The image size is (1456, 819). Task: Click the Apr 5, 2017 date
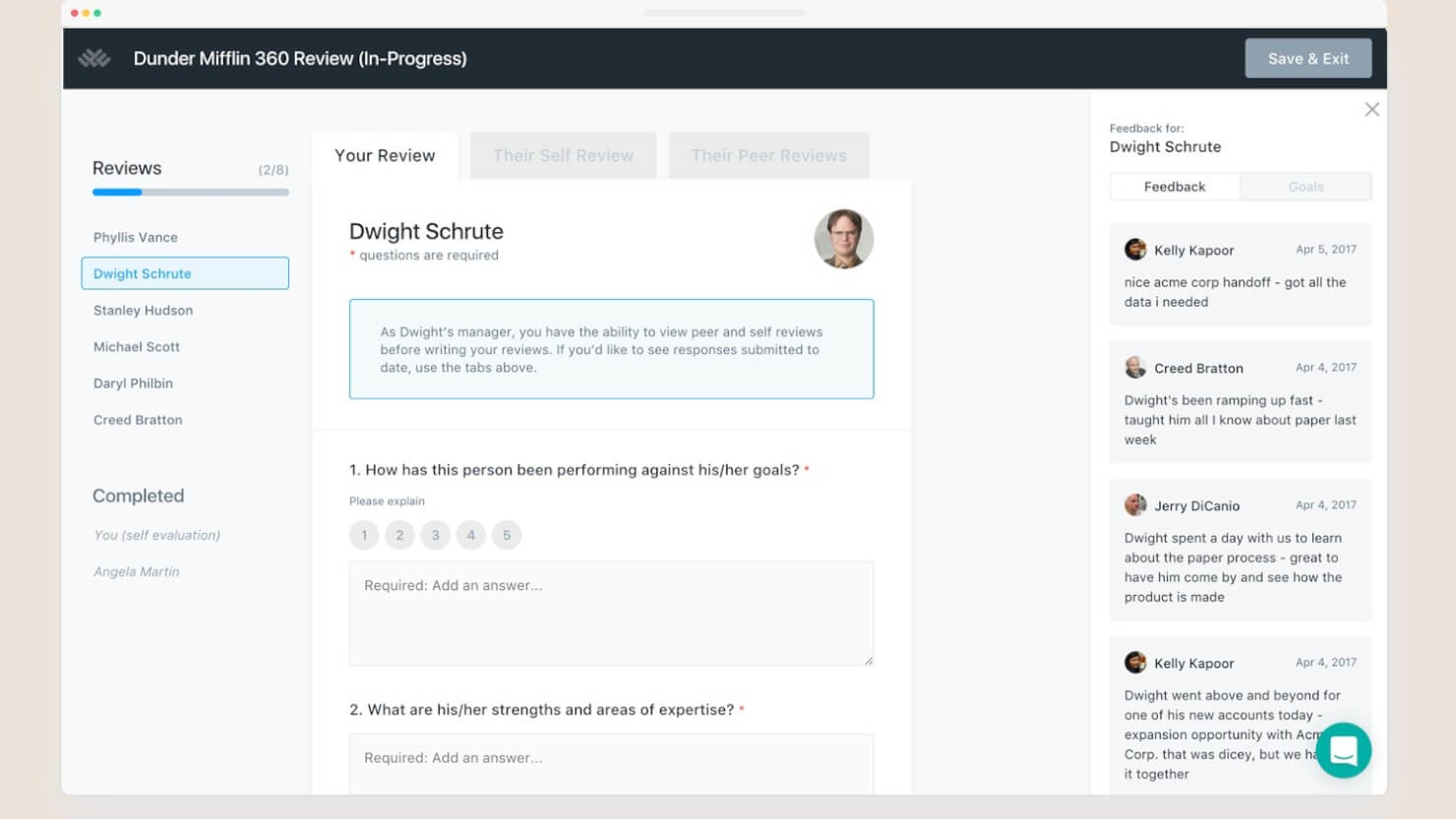(x=1326, y=249)
